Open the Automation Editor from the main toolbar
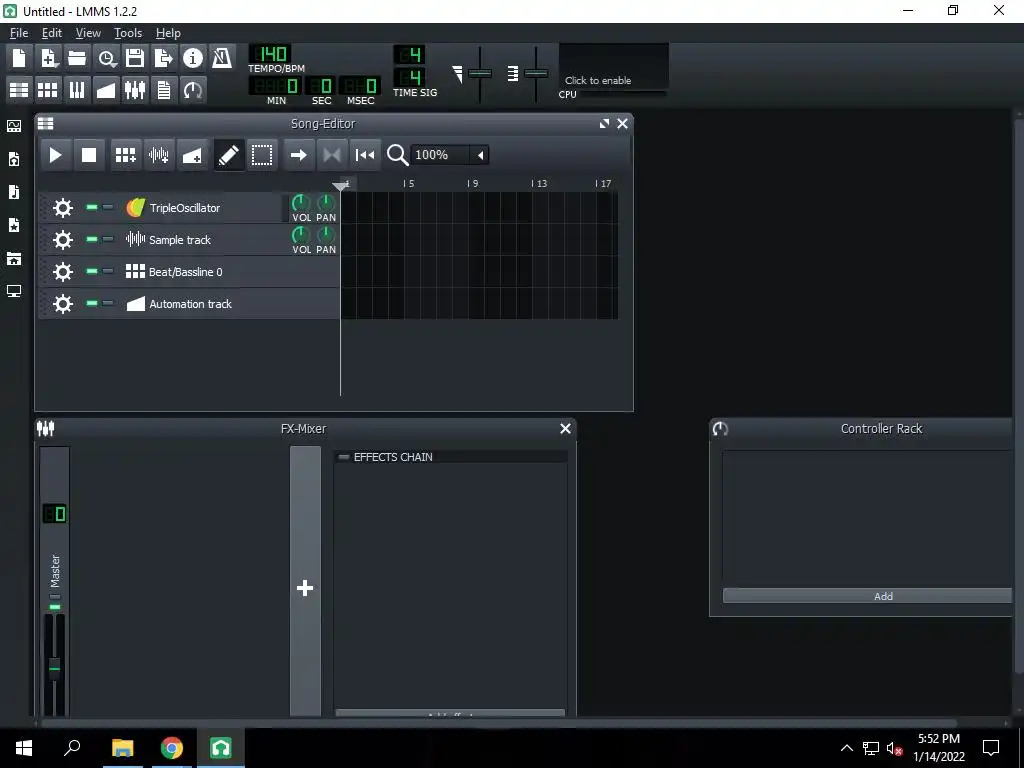The width and height of the screenshot is (1024, 768). pyautogui.click(x=106, y=89)
